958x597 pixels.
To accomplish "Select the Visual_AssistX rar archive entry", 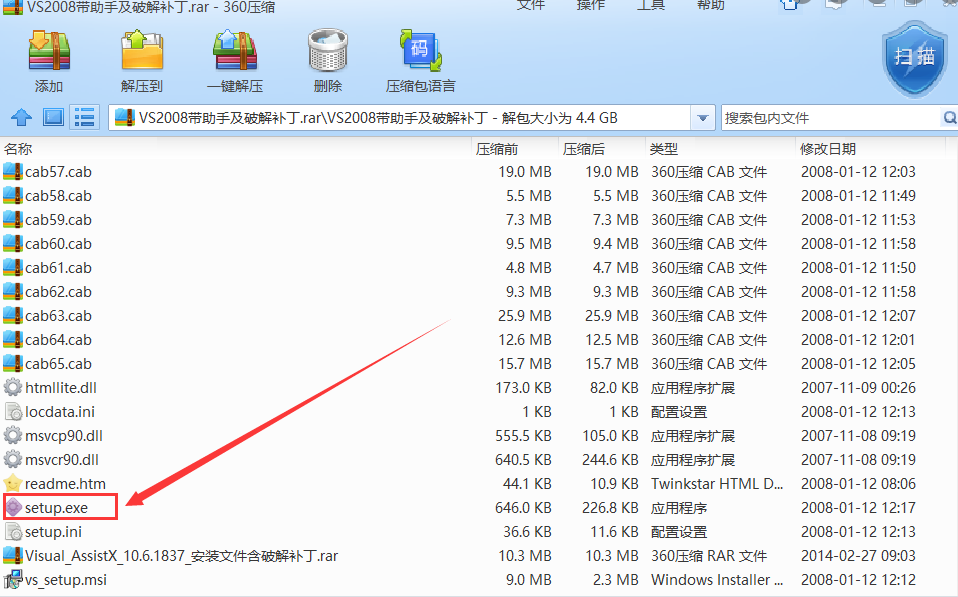I will point(181,556).
